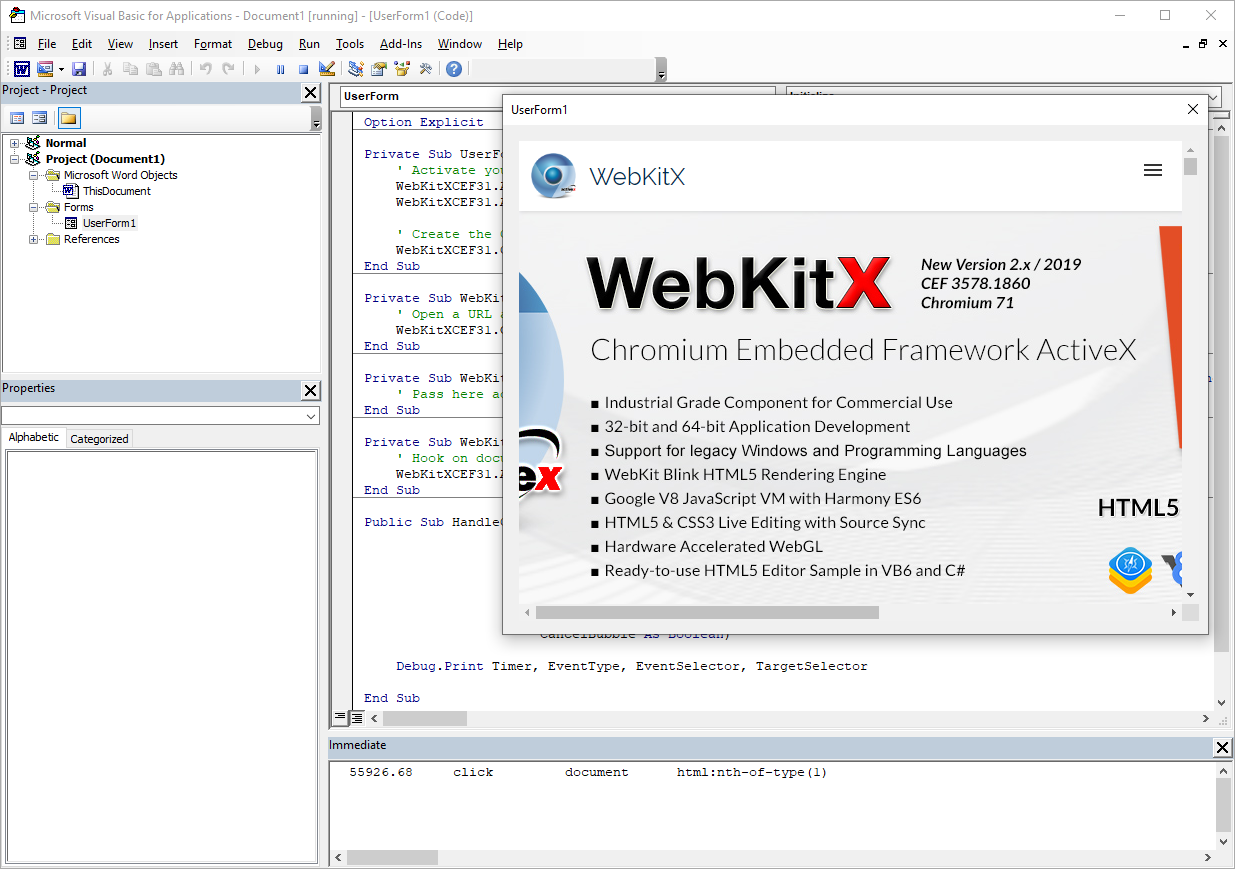Select ThisDocument in project tree

117,191
